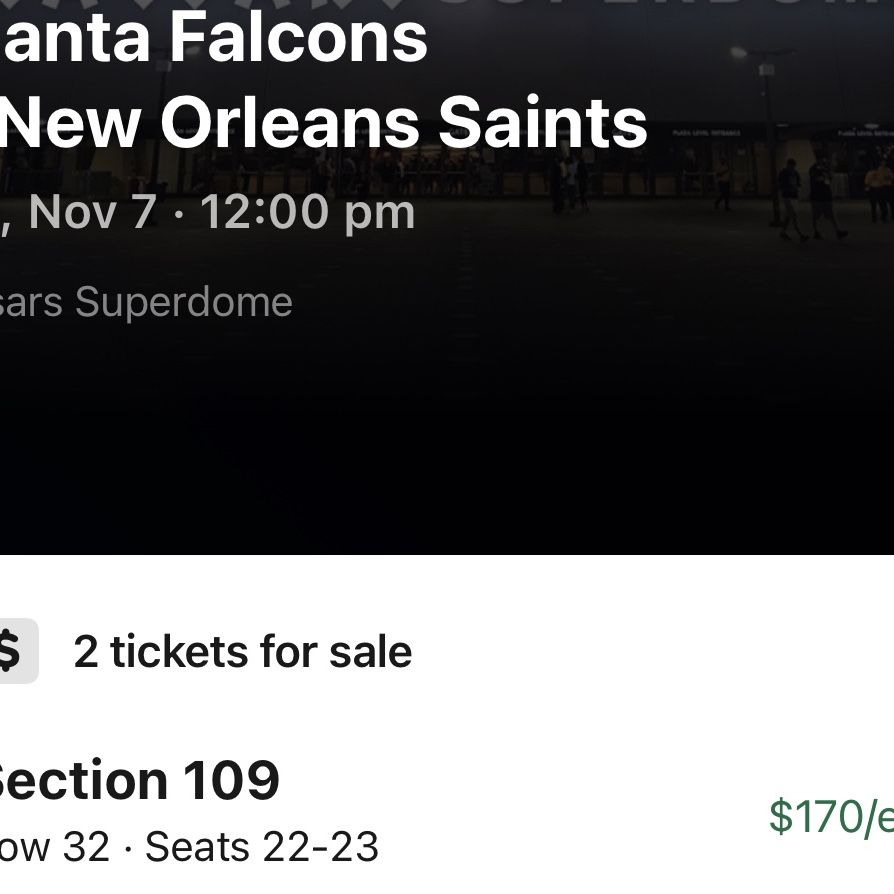The width and height of the screenshot is (894, 894).
Task: Tap the white space beside tickets for sale
Action: [650, 652]
